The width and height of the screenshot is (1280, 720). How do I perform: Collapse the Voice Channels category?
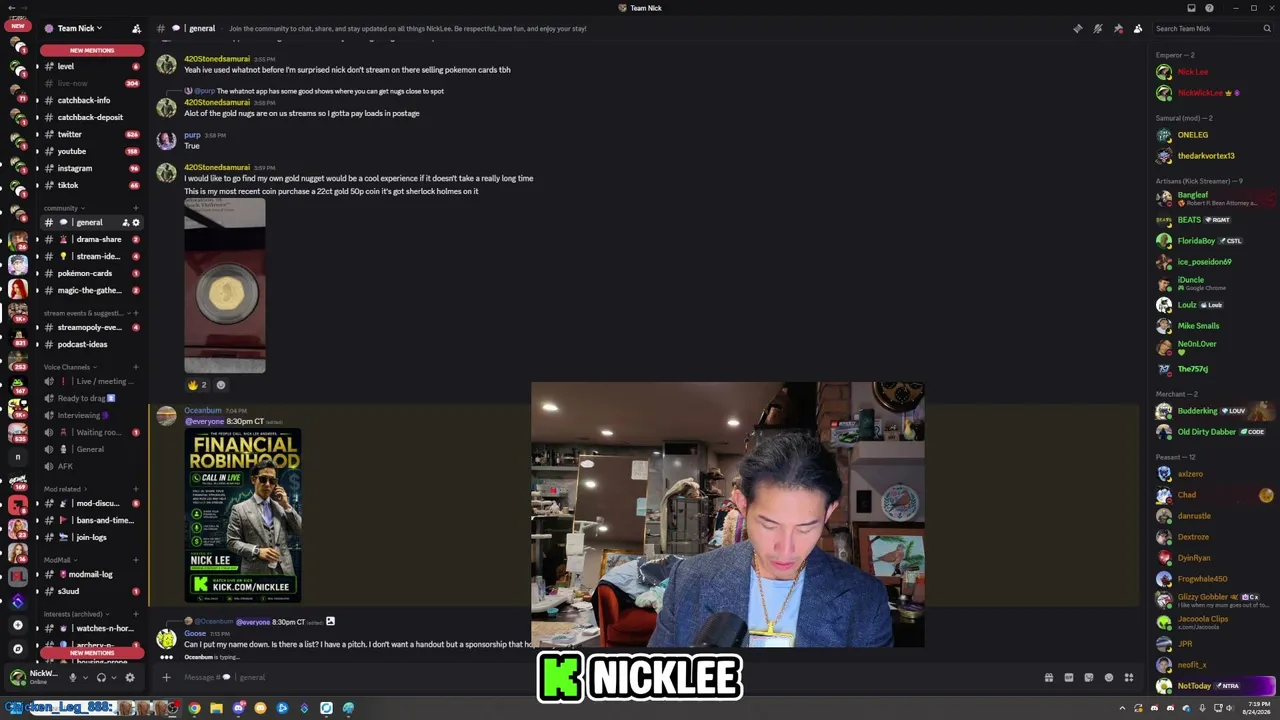[x=69, y=367]
